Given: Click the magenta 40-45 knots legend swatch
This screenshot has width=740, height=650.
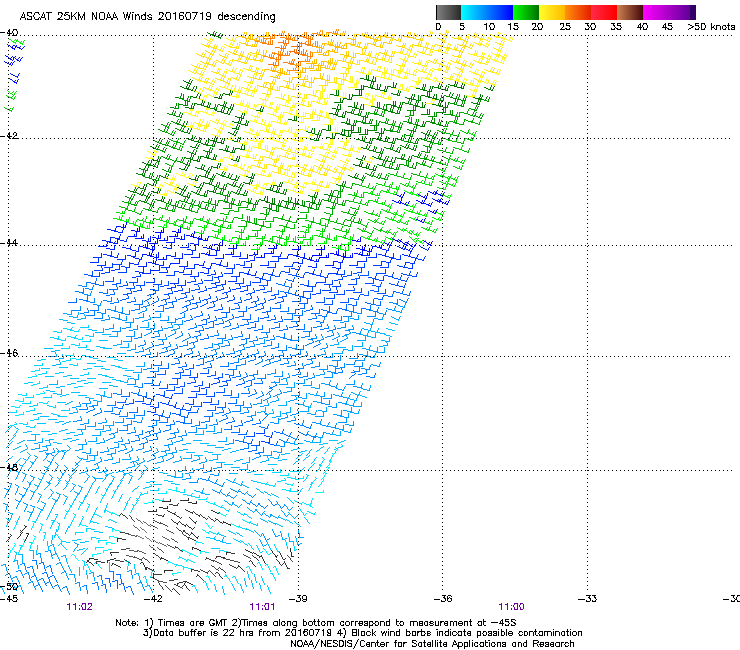Looking at the screenshot, I should [656, 12].
